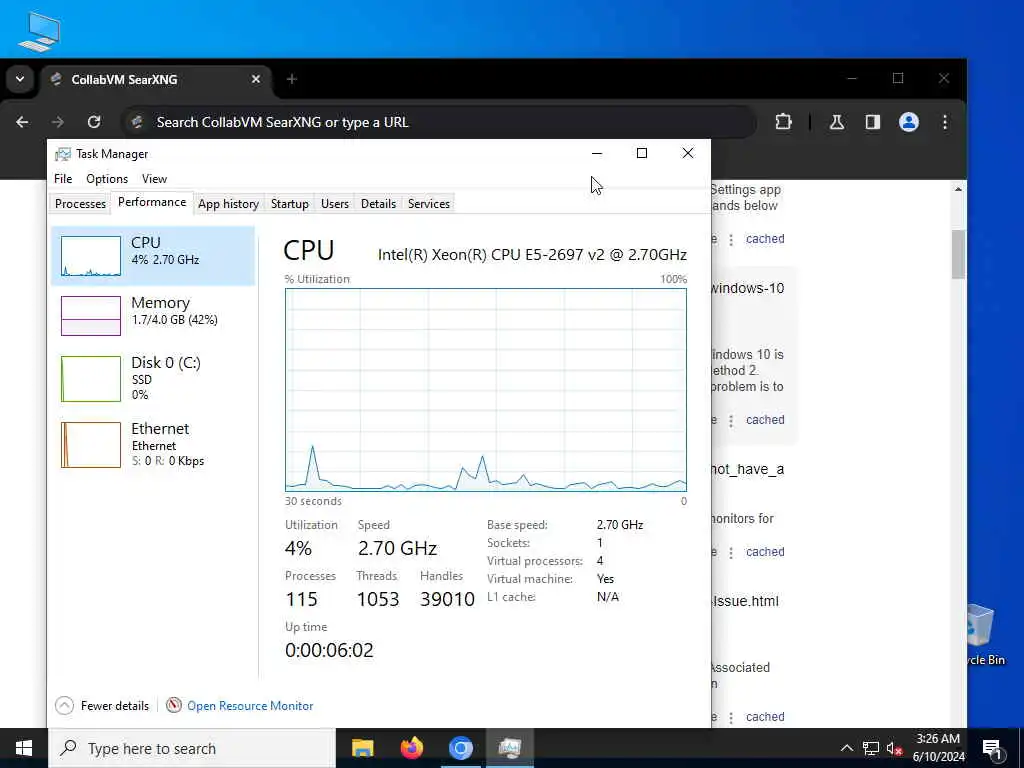The image size is (1024, 768).
Task: Open Chrome profile avatar
Action: tap(908, 122)
